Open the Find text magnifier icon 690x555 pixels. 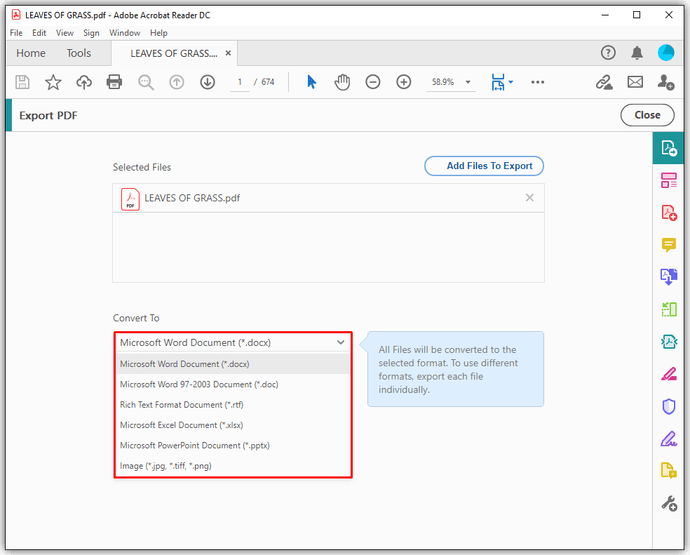coord(146,82)
